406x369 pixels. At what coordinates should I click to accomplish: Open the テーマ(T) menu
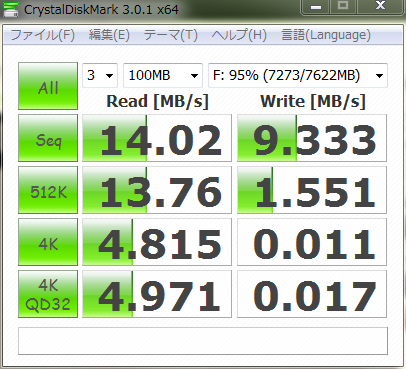point(170,35)
